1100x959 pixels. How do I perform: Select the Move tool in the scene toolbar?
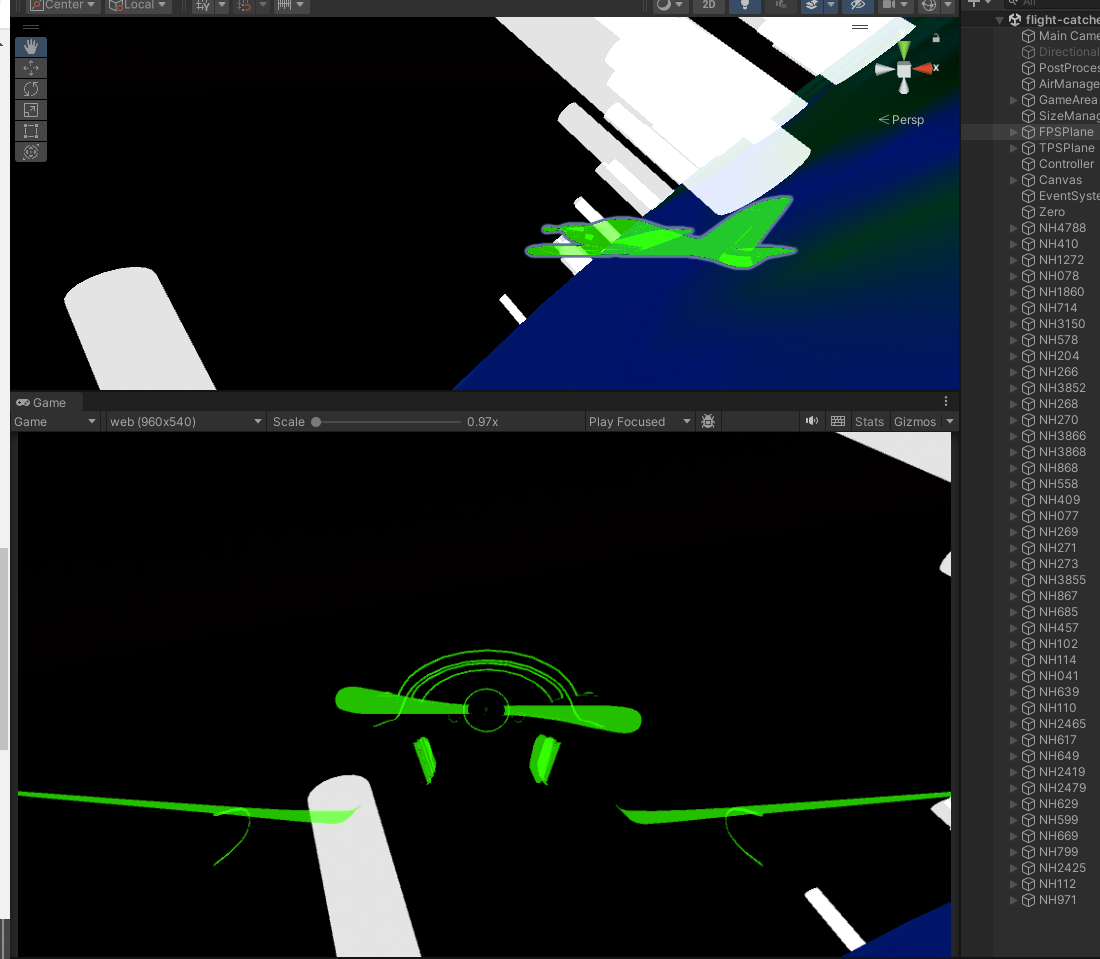click(30, 67)
